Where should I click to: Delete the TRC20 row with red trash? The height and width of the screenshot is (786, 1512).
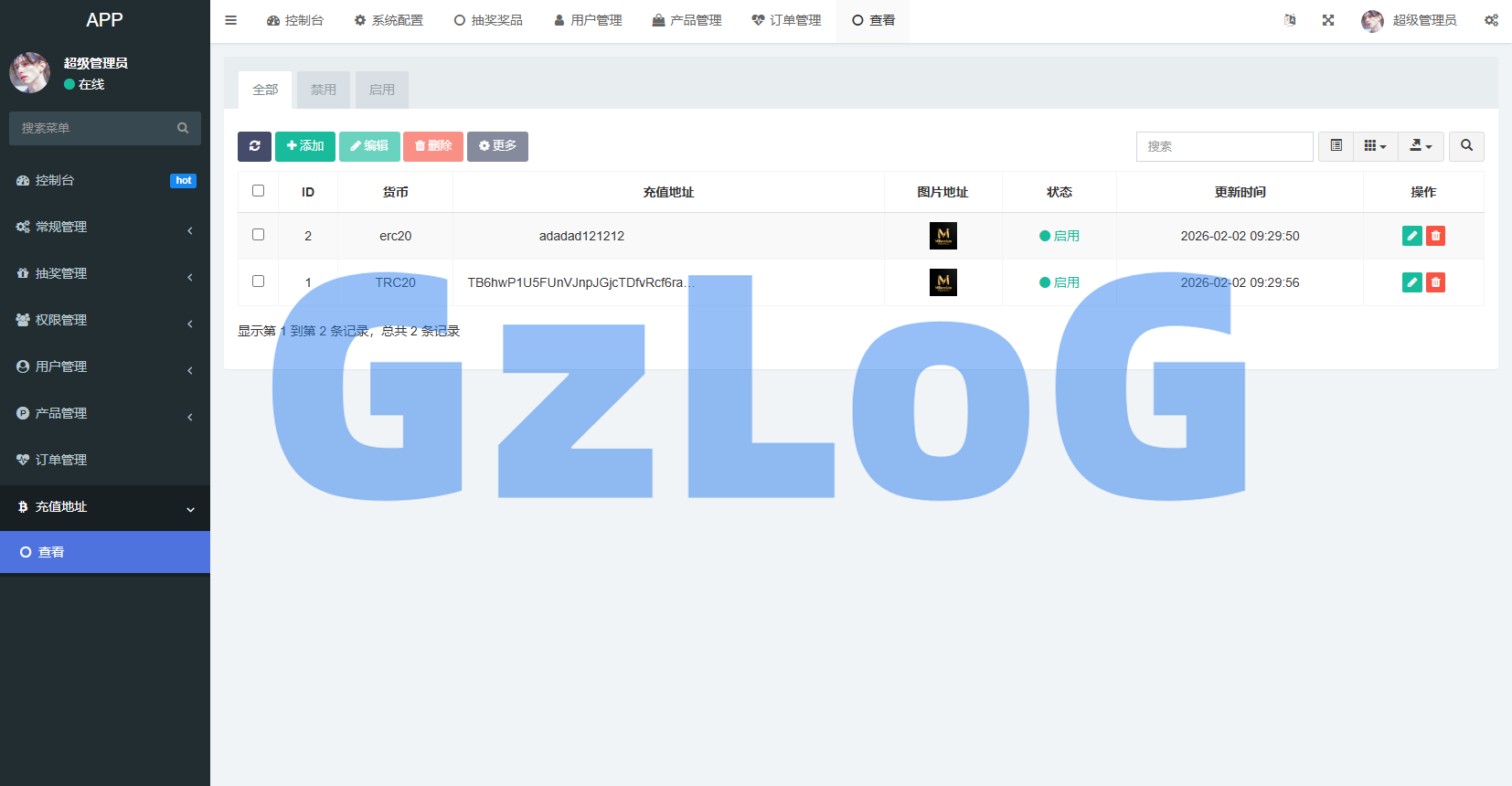pyautogui.click(x=1435, y=282)
